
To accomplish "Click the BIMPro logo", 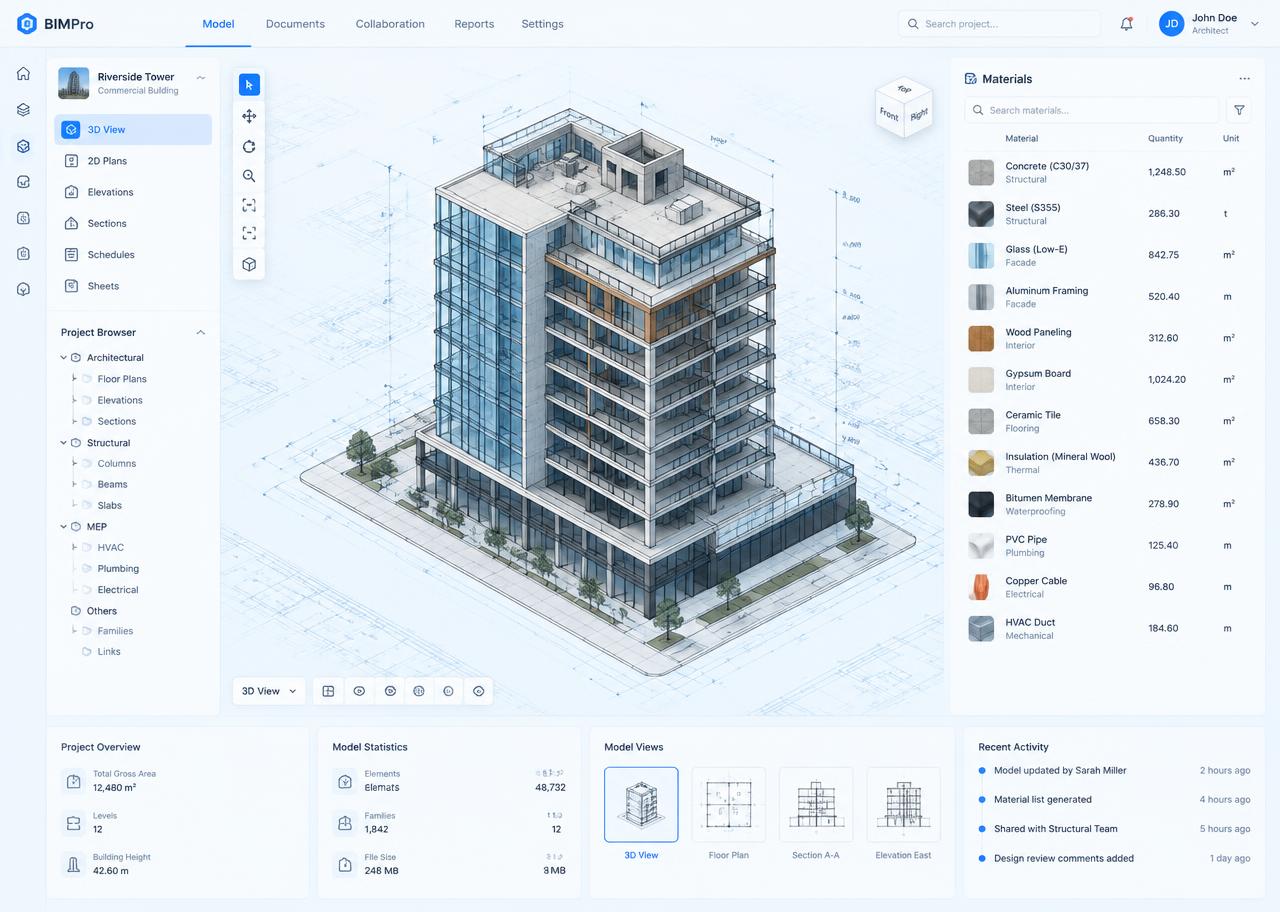I will pos(56,24).
